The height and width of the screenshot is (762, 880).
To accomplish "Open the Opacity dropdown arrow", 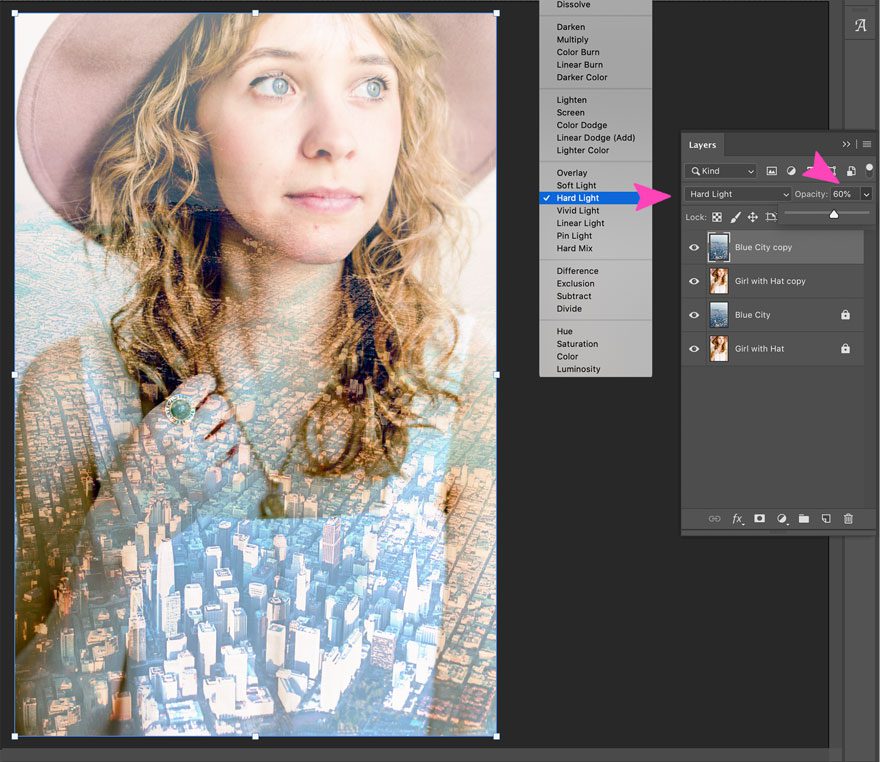I will tap(866, 193).
